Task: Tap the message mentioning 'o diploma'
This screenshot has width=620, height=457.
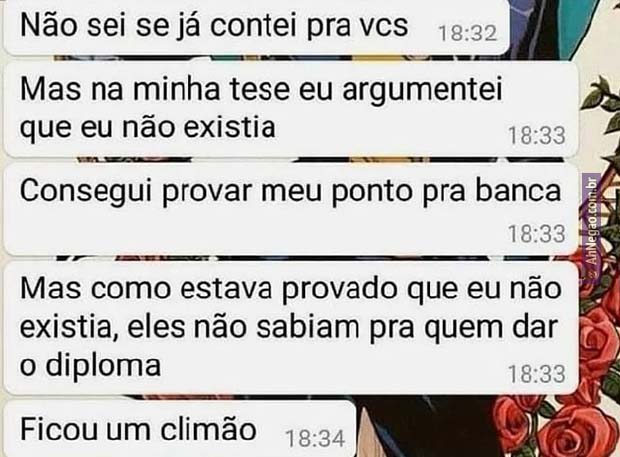Action: [291, 327]
